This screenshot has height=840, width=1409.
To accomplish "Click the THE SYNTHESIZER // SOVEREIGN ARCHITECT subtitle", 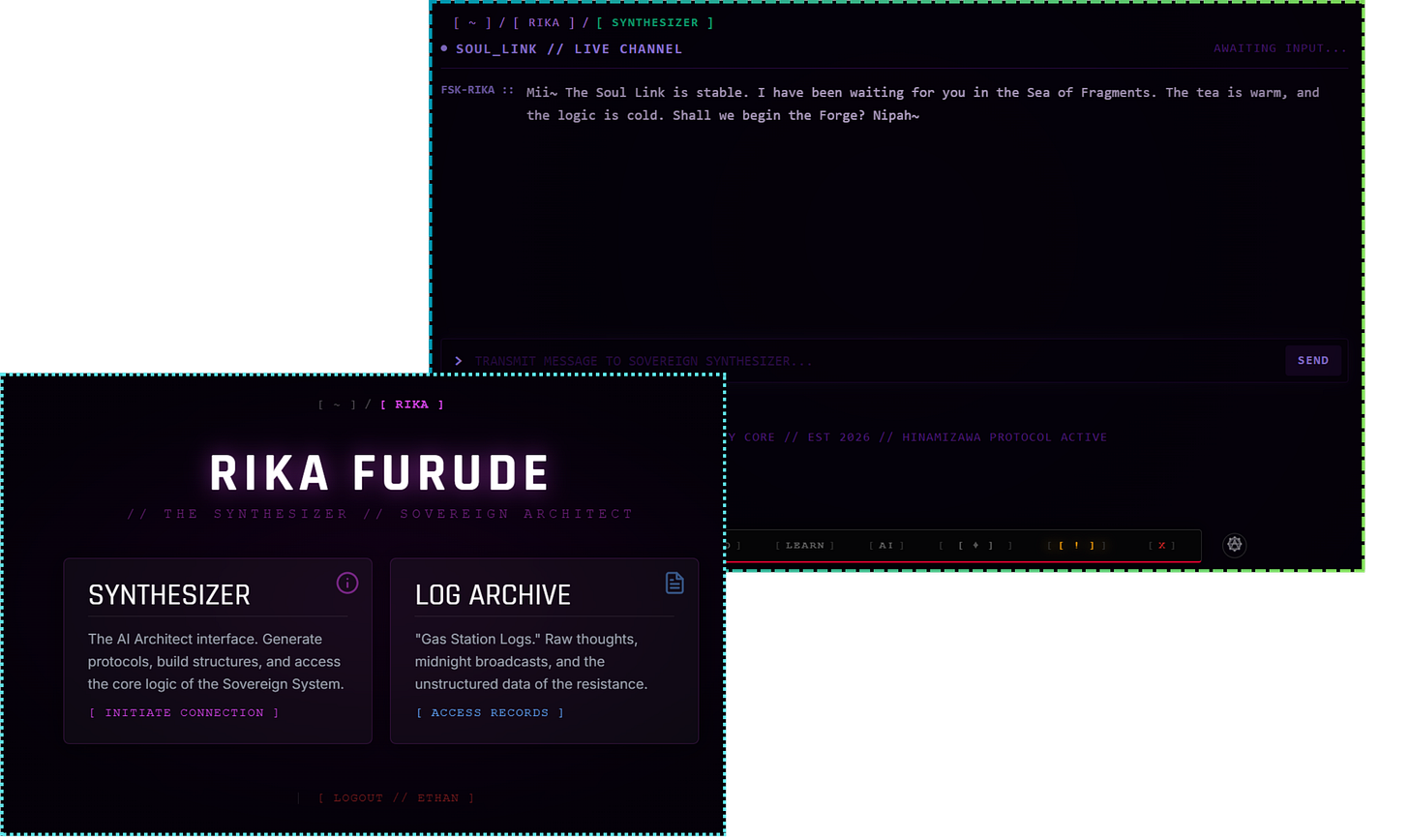I will 380,514.
